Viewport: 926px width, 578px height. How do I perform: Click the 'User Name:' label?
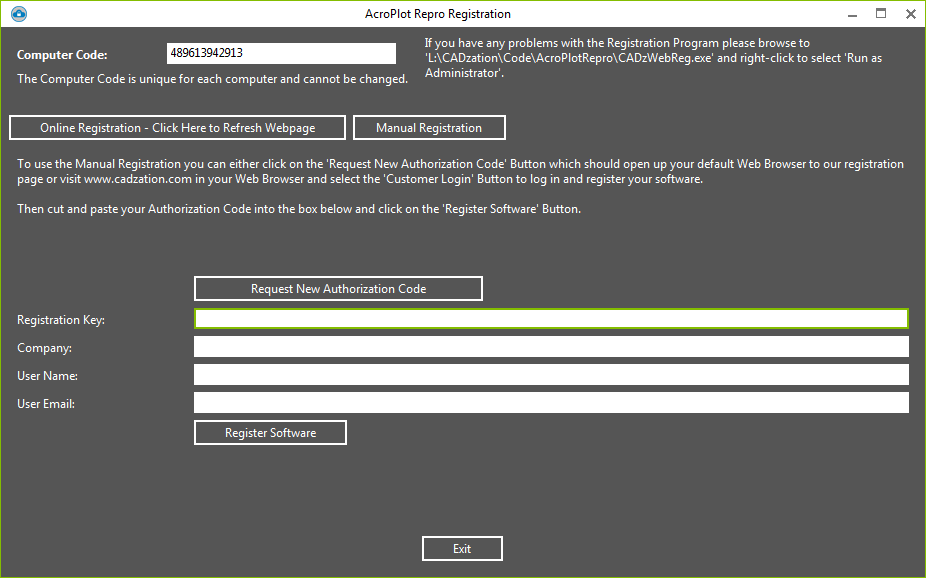47,376
